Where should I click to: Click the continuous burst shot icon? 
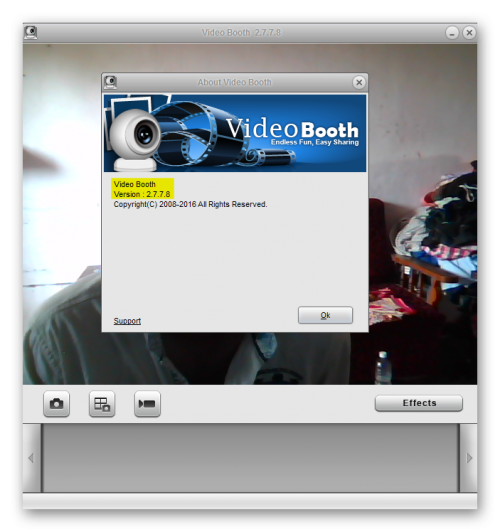(102, 403)
